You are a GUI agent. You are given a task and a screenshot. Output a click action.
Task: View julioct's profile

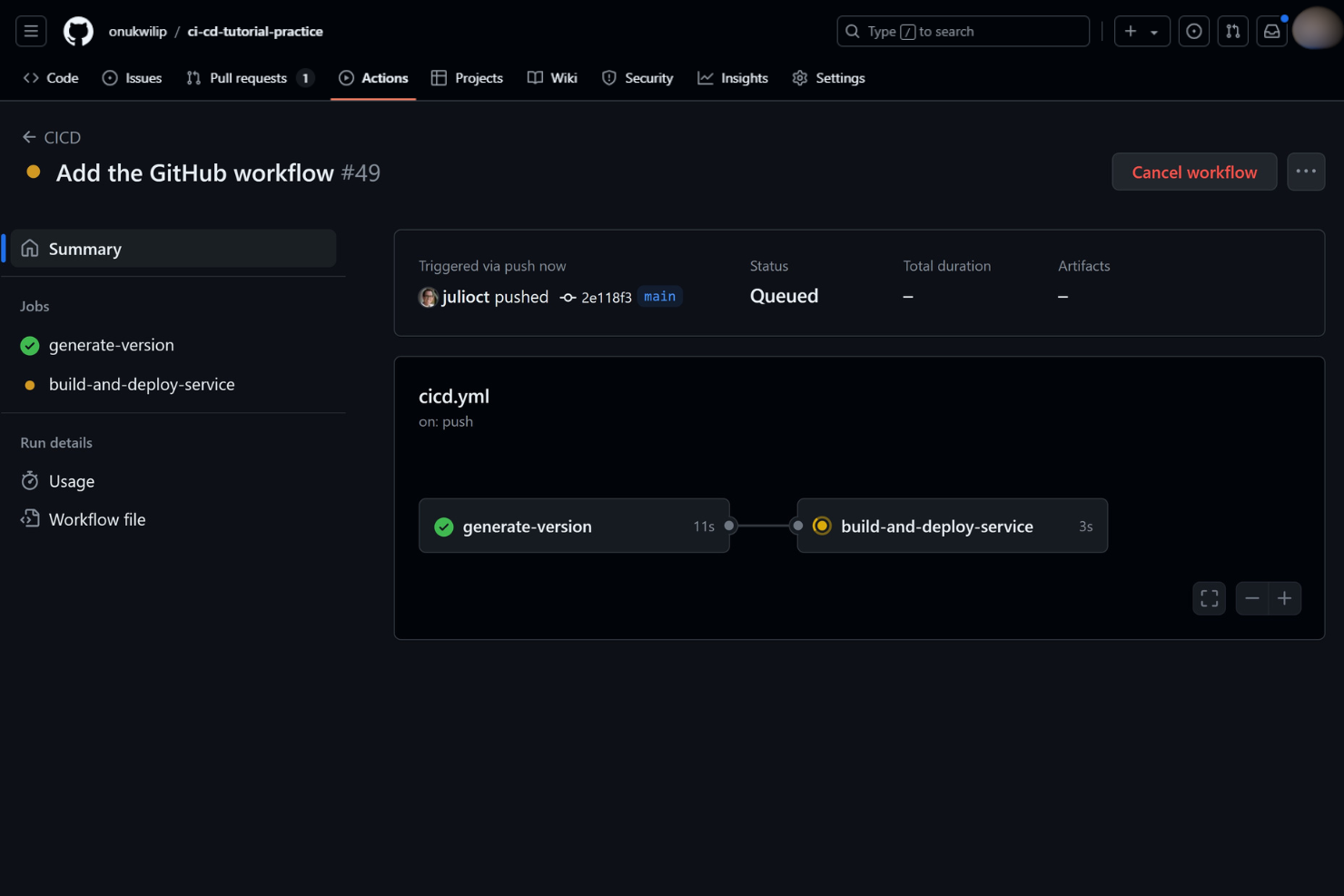coord(465,297)
